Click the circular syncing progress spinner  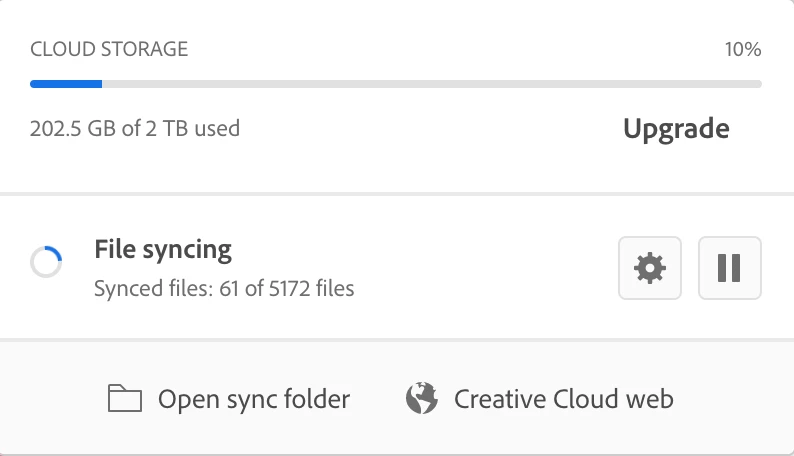click(x=46, y=263)
